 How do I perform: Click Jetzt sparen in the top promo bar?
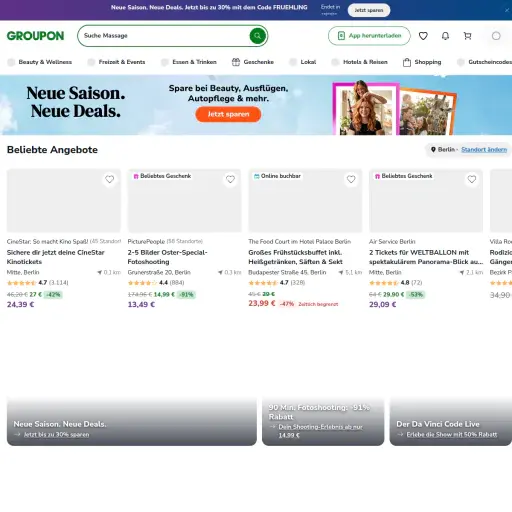click(x=369, y=10)
